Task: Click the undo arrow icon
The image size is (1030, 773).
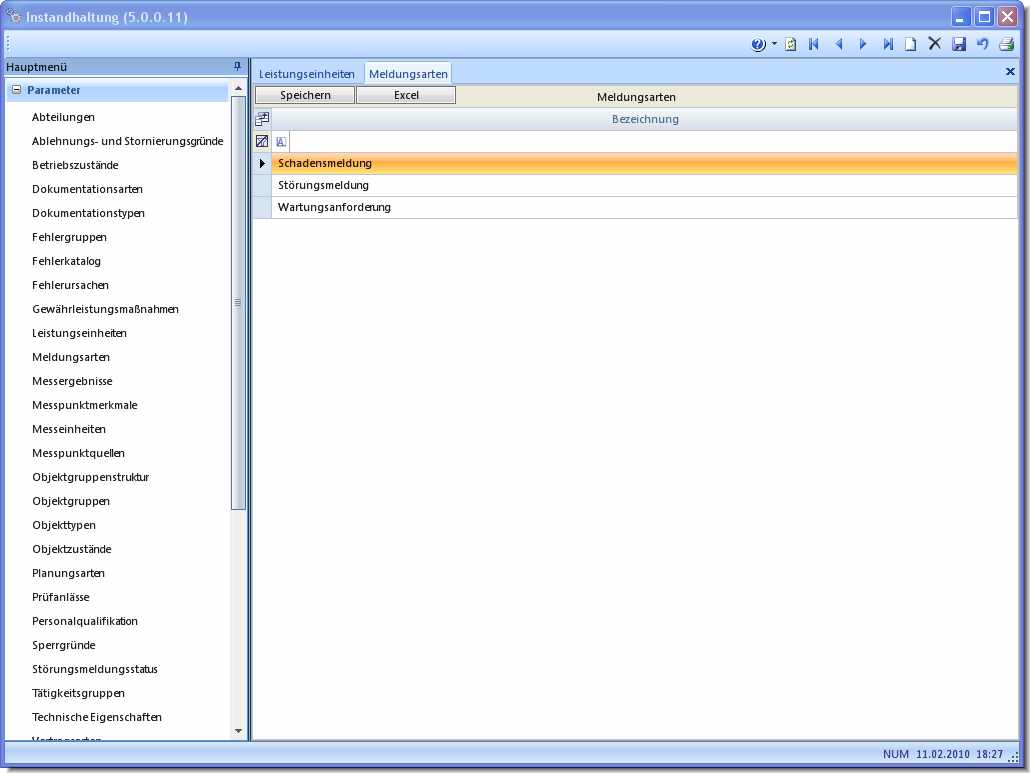Action: point(982,44)
